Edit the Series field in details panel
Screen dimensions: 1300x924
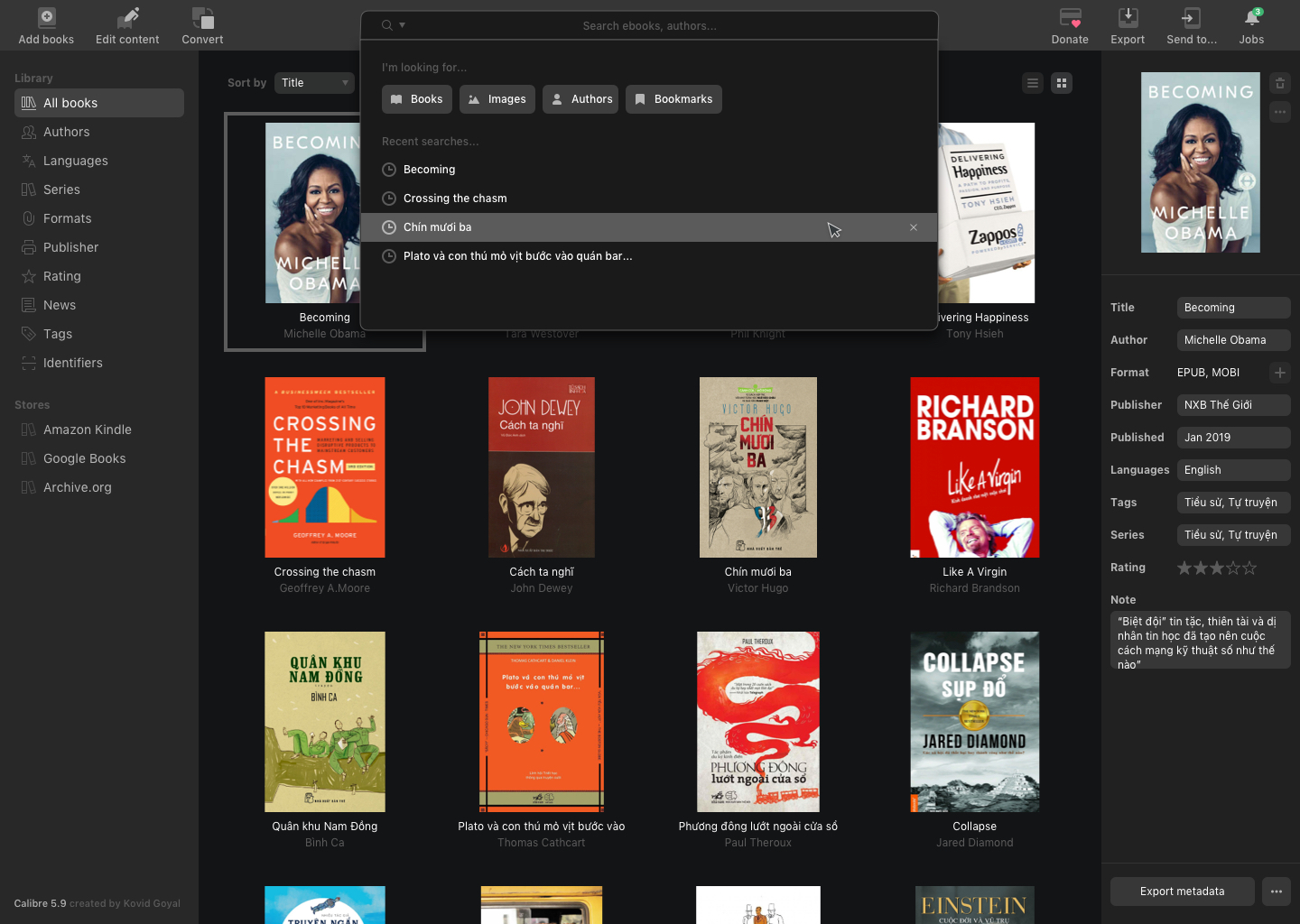point(1234,535)
